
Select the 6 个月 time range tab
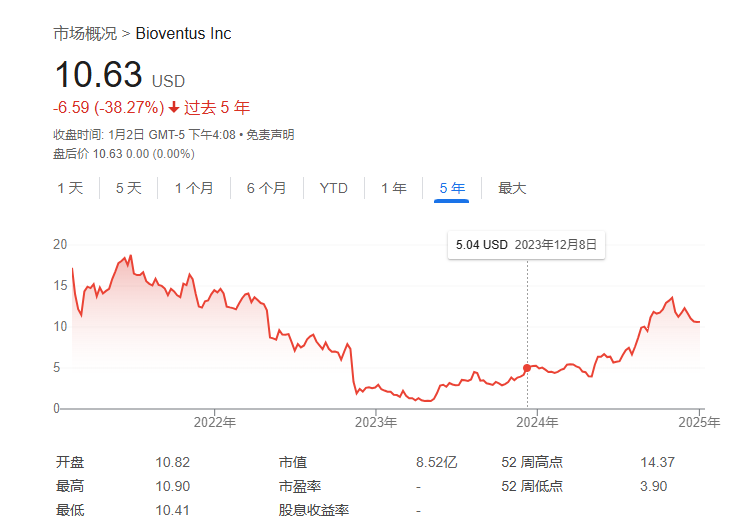tap(266, 188)
